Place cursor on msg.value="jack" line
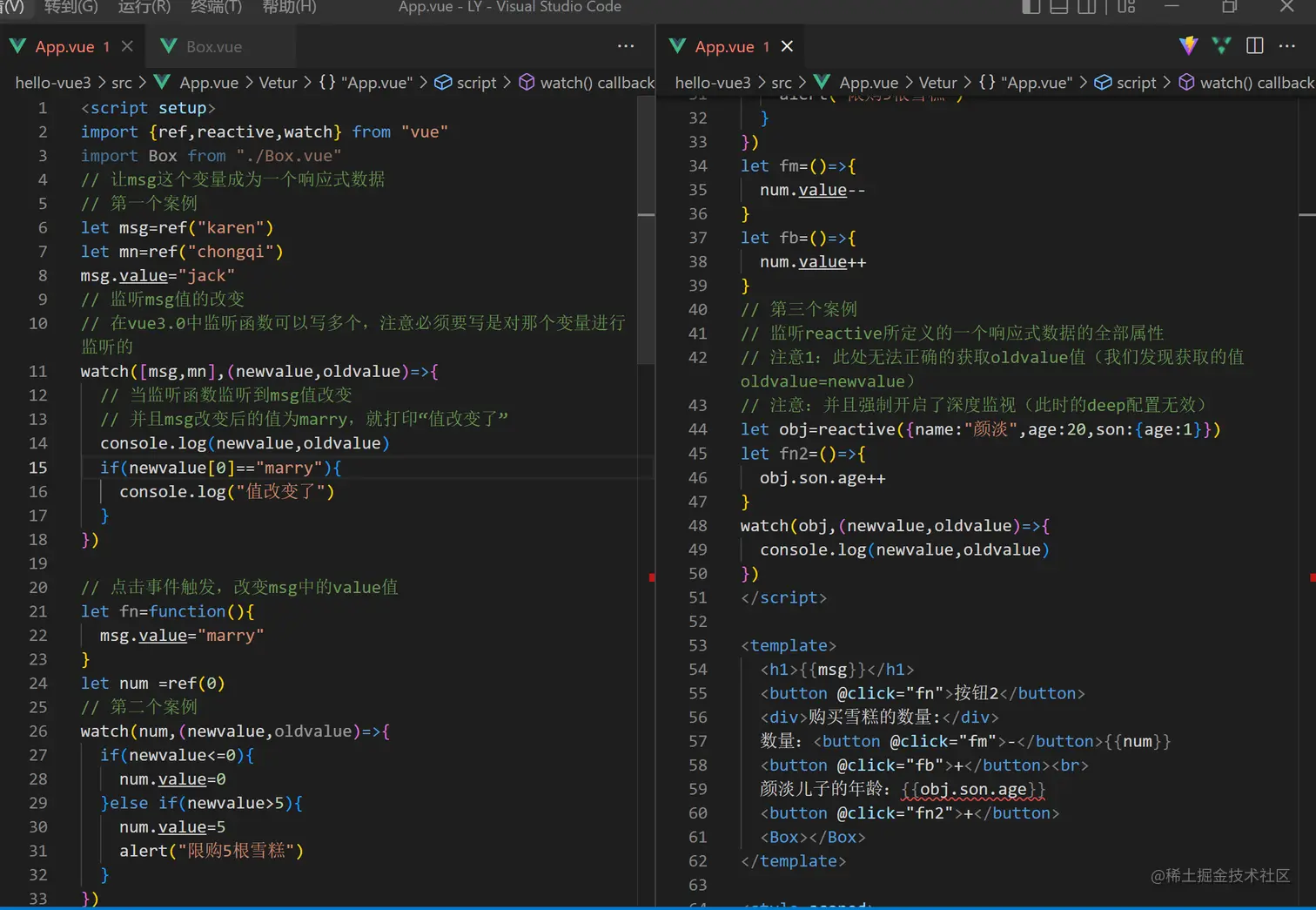The height and width of the screenshot is (910, 1316). tap(158, 276)
